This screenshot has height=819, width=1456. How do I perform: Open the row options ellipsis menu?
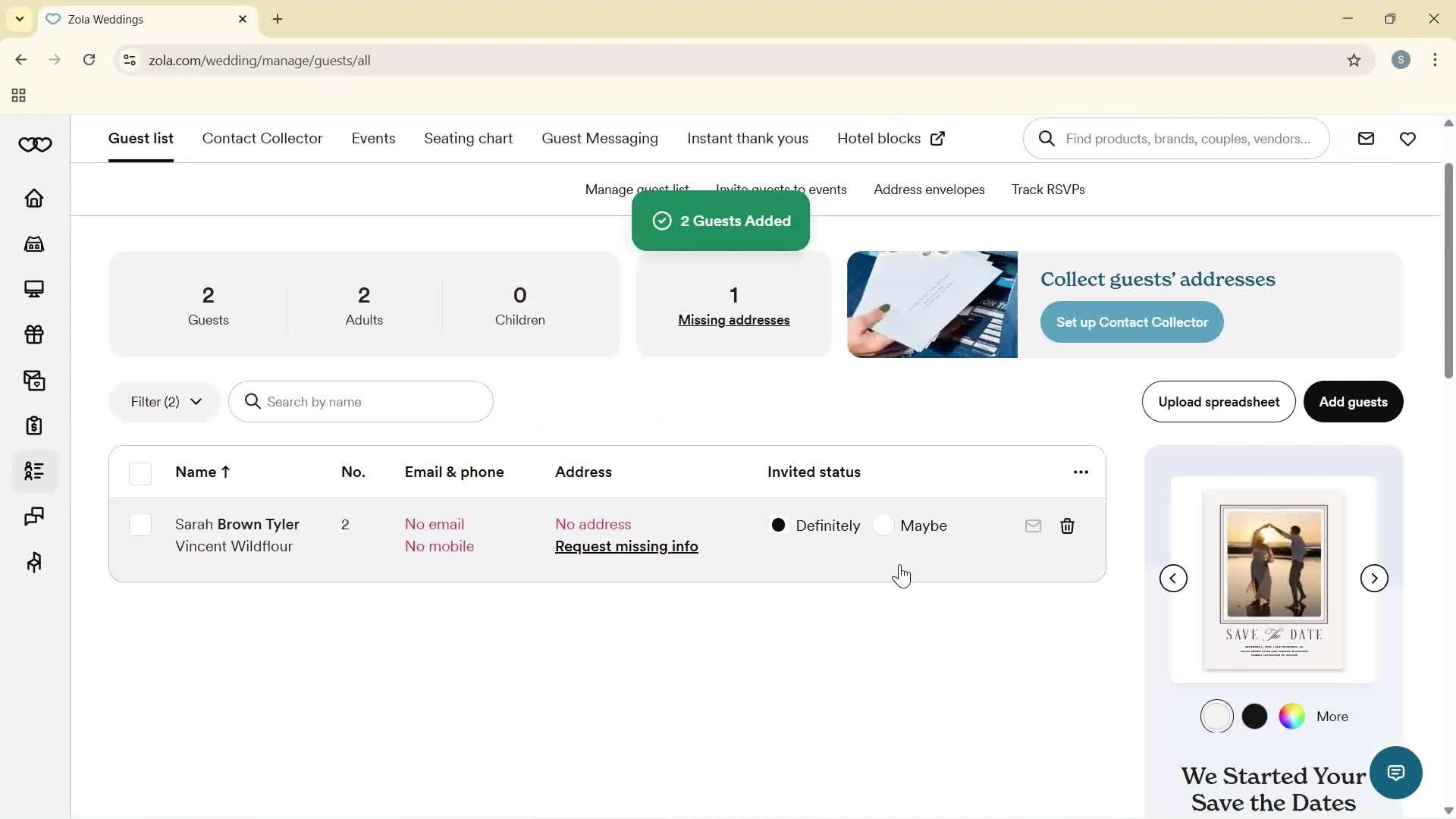1080,472
